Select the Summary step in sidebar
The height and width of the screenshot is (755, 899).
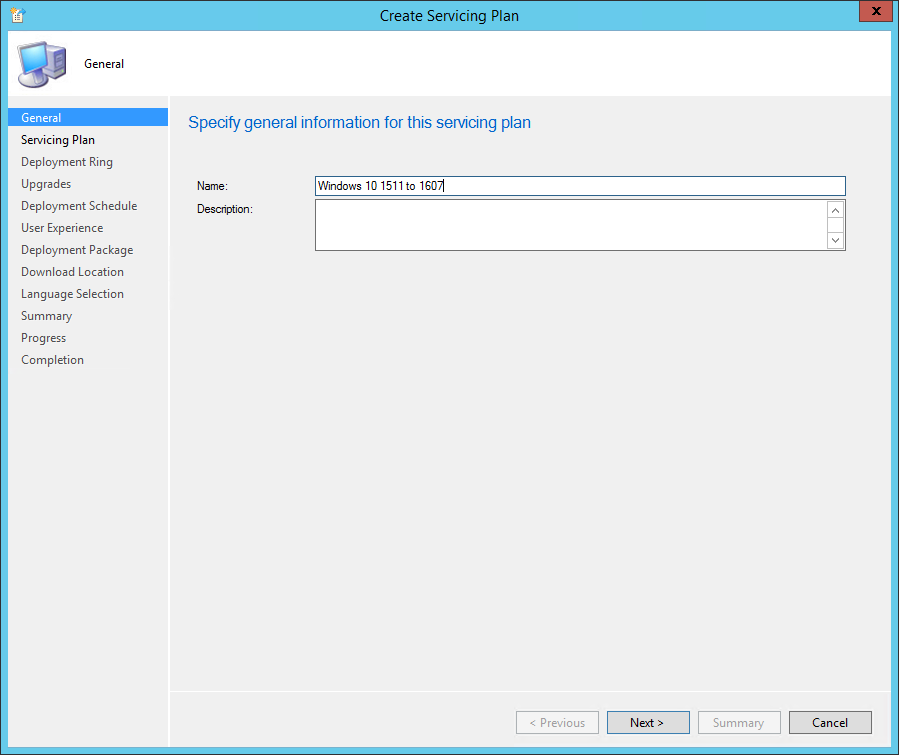[46, 316]
